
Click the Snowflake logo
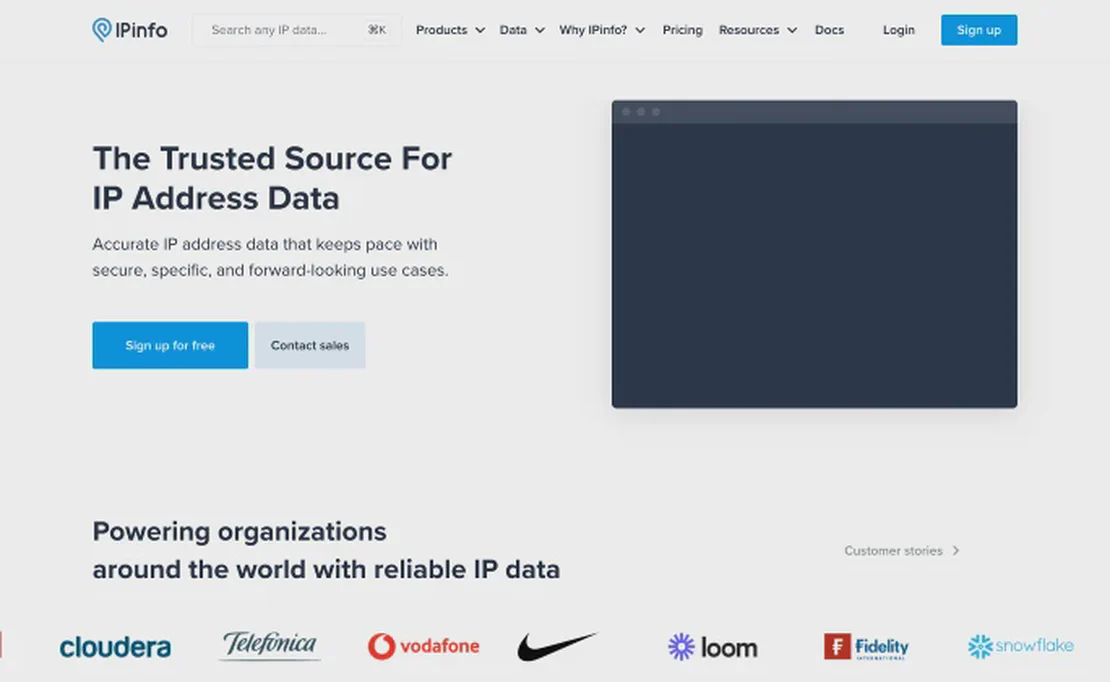(x=1020, y=646)
